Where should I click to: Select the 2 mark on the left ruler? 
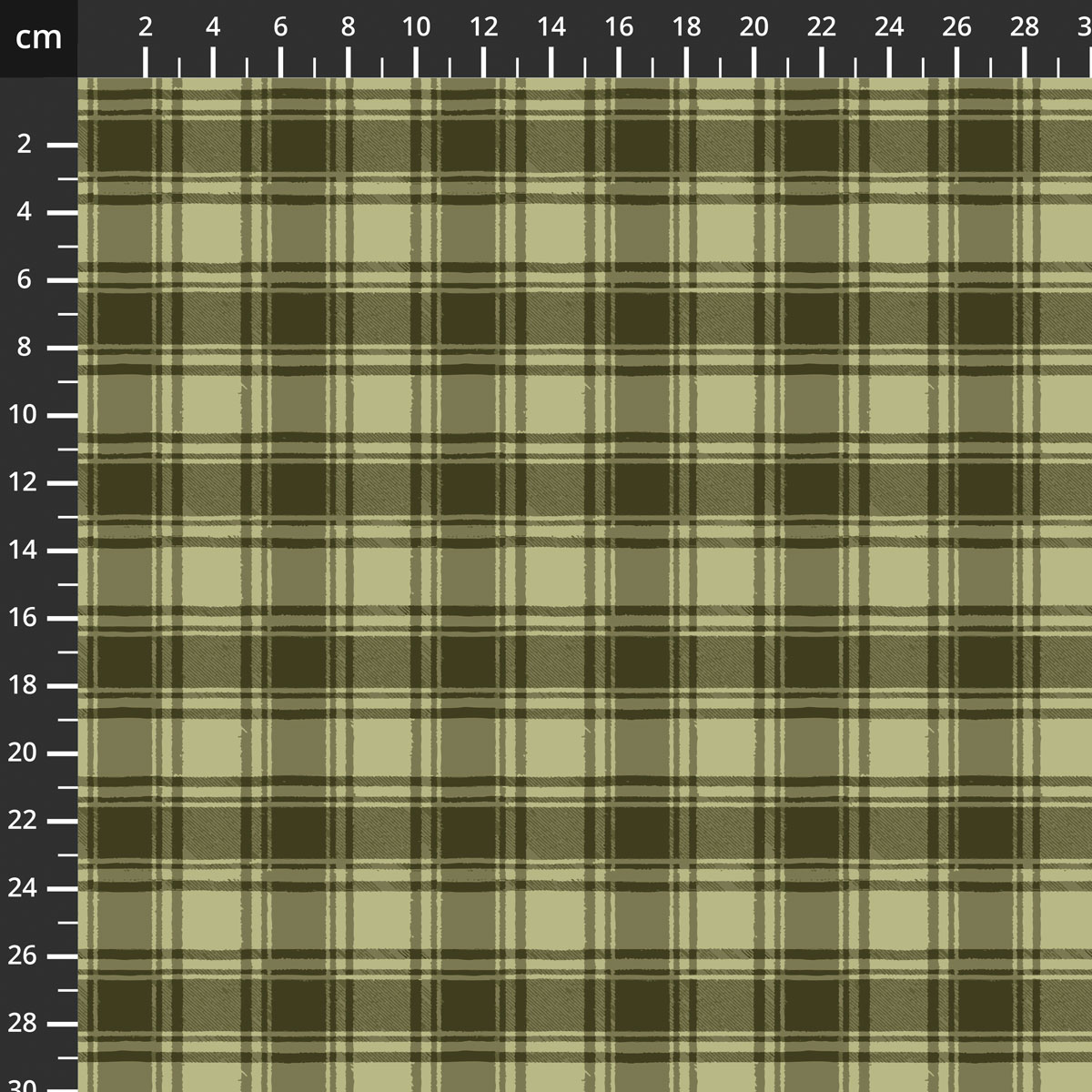(24, 145)
